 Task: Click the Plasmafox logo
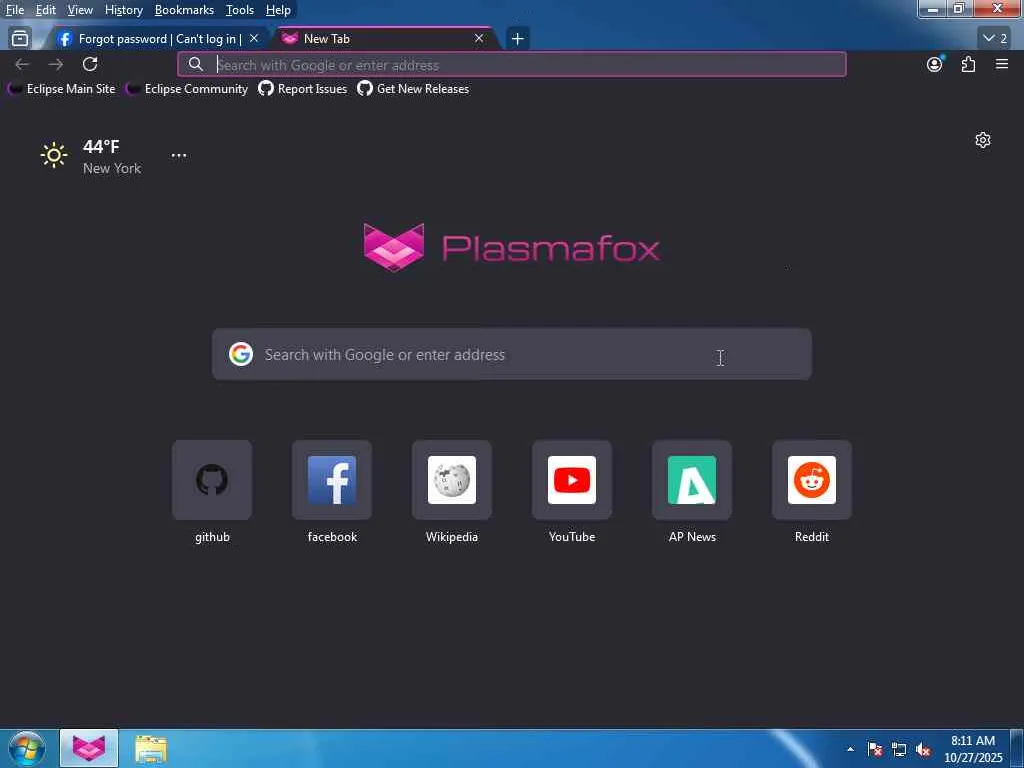click(511, 248)
